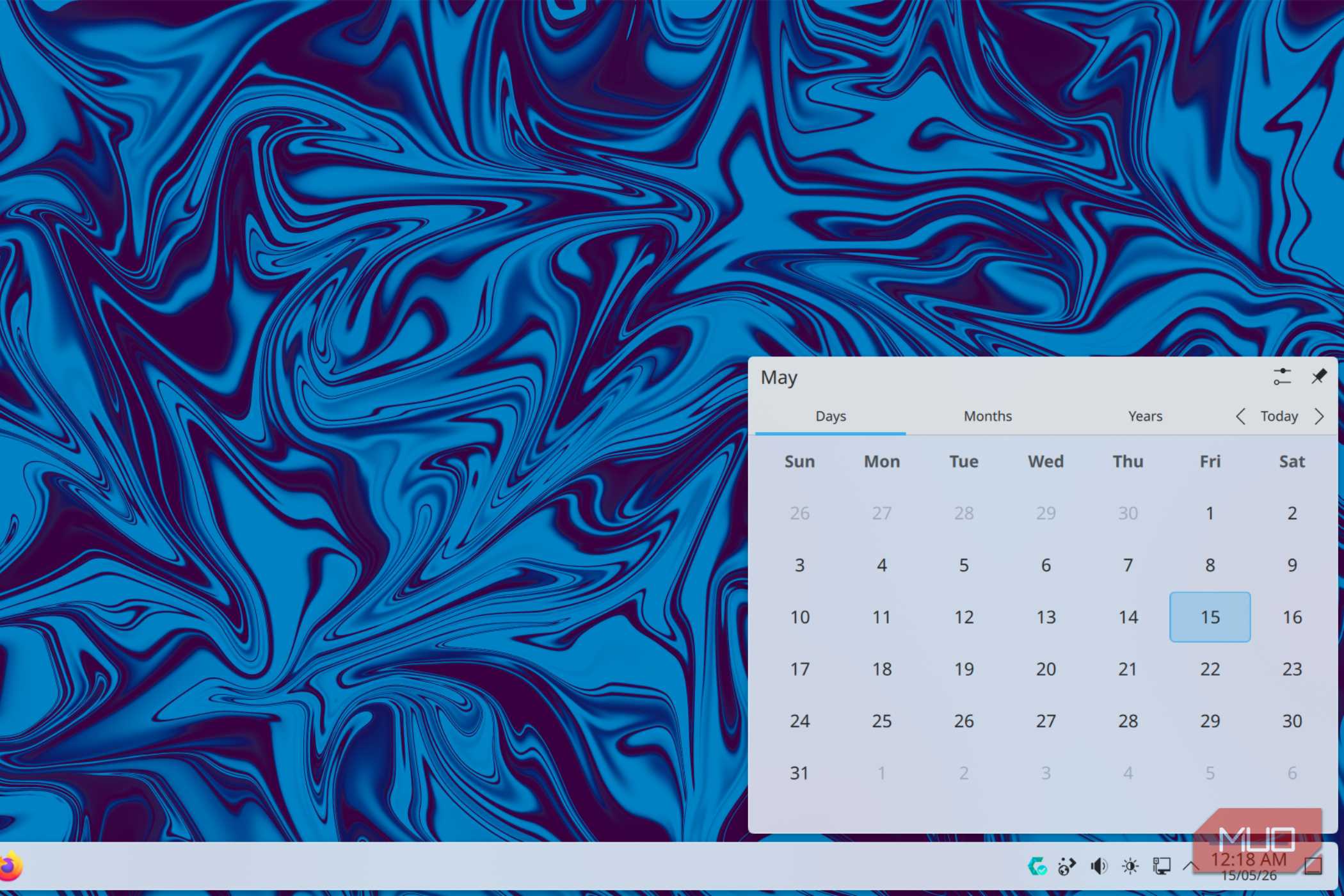1344x896 pixels.
Task: Select greyed June 2 in last row
Action: click(964, 773)
